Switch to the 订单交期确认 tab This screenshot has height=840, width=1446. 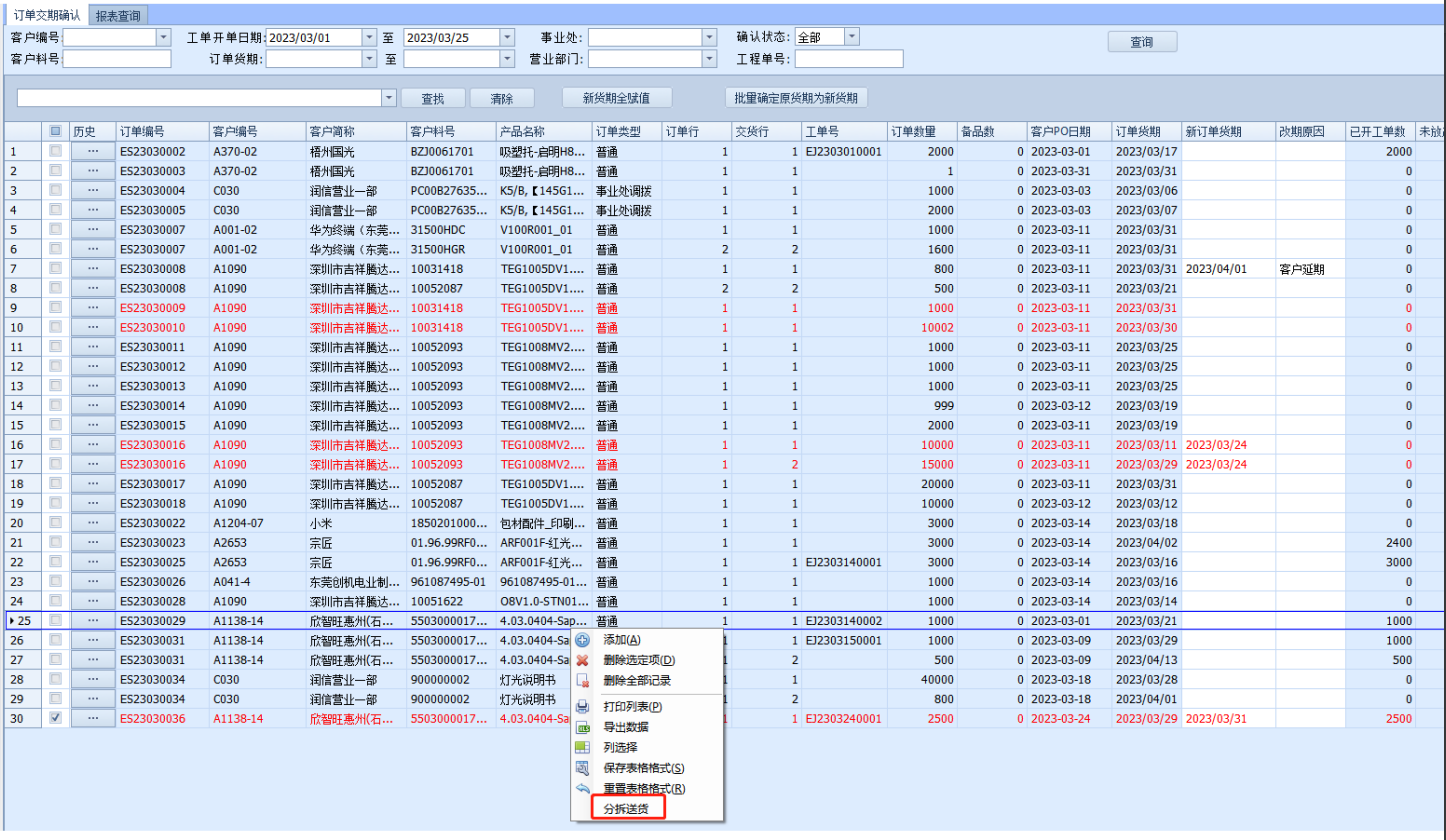click(x=47, y=15)
